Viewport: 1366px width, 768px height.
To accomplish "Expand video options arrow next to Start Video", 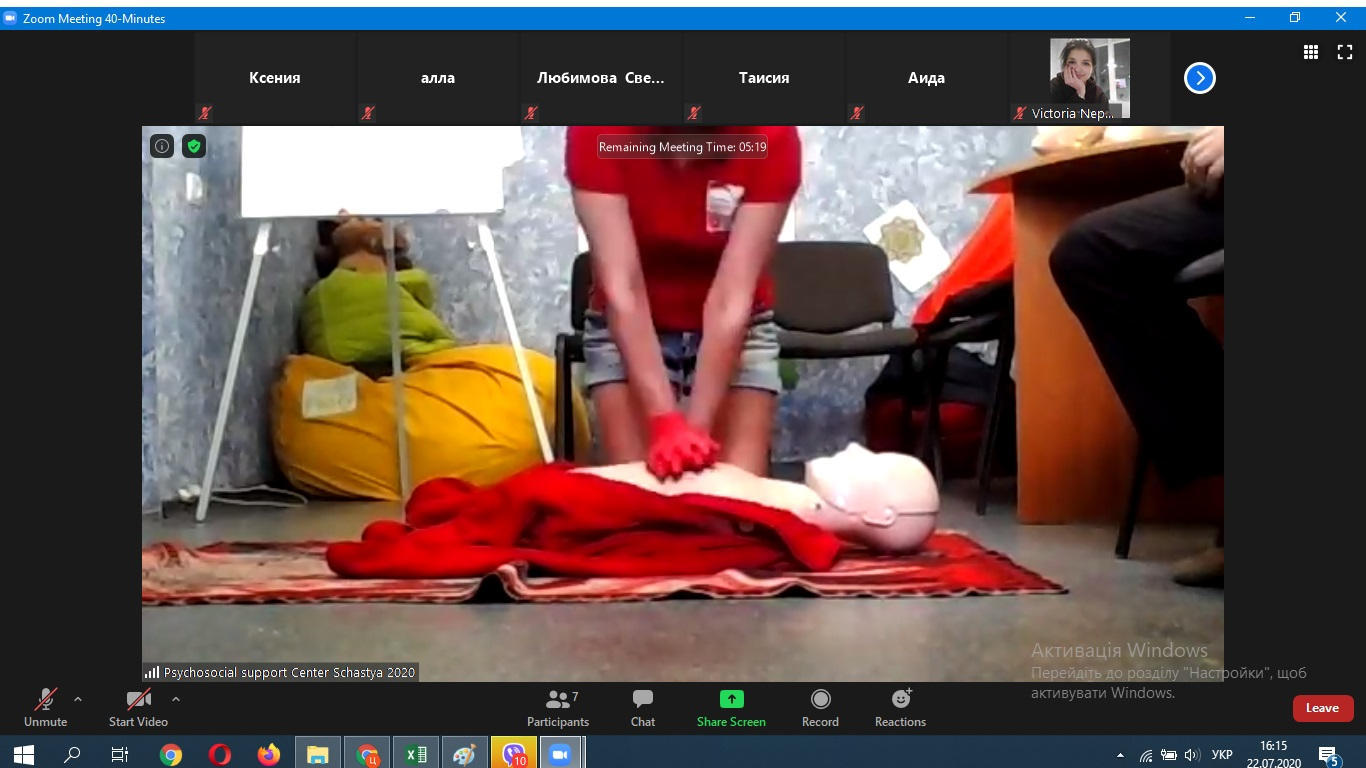I will pos(176,699).
